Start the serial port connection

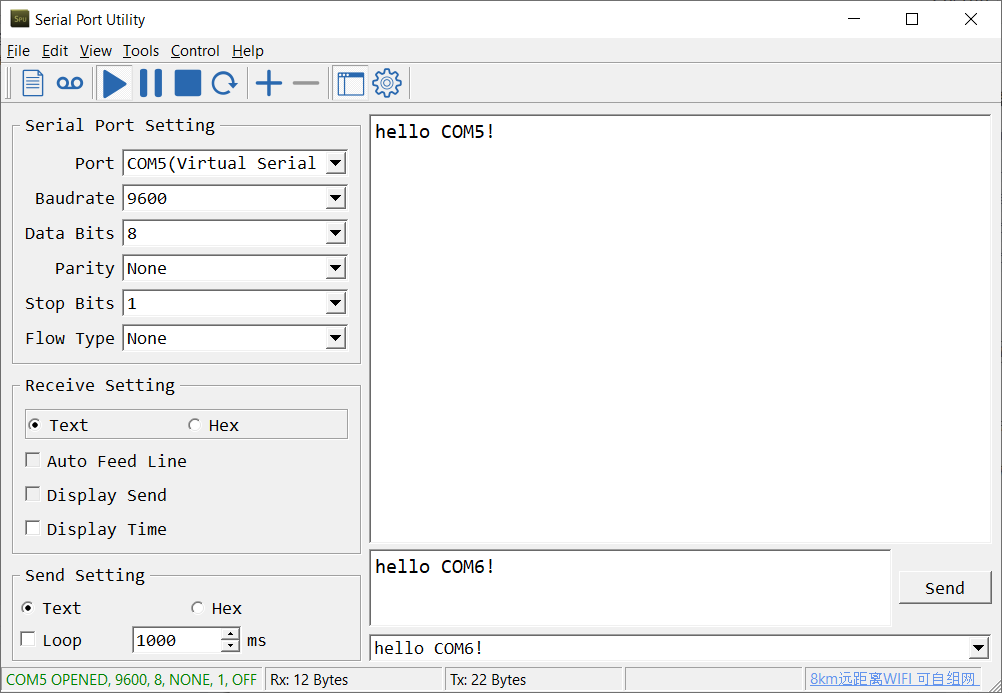tap(114, 82)
